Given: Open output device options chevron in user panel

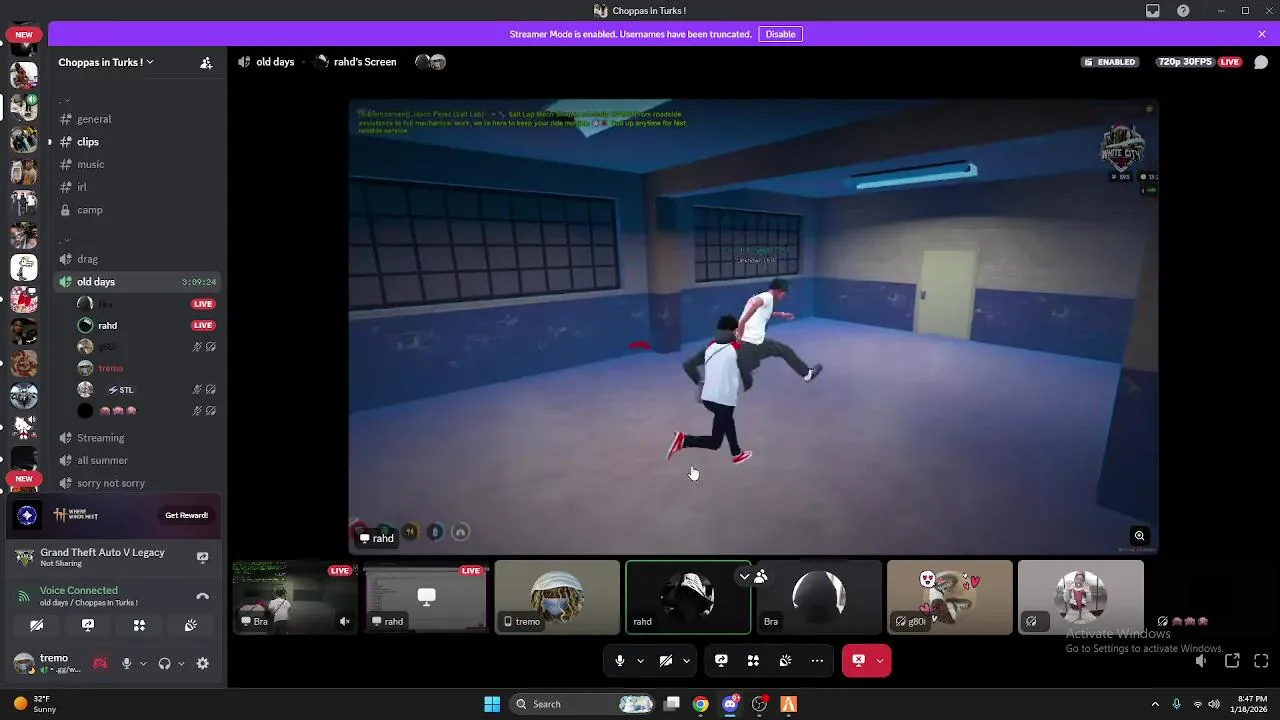Looking at the screenshot, I should pos(181,663).
